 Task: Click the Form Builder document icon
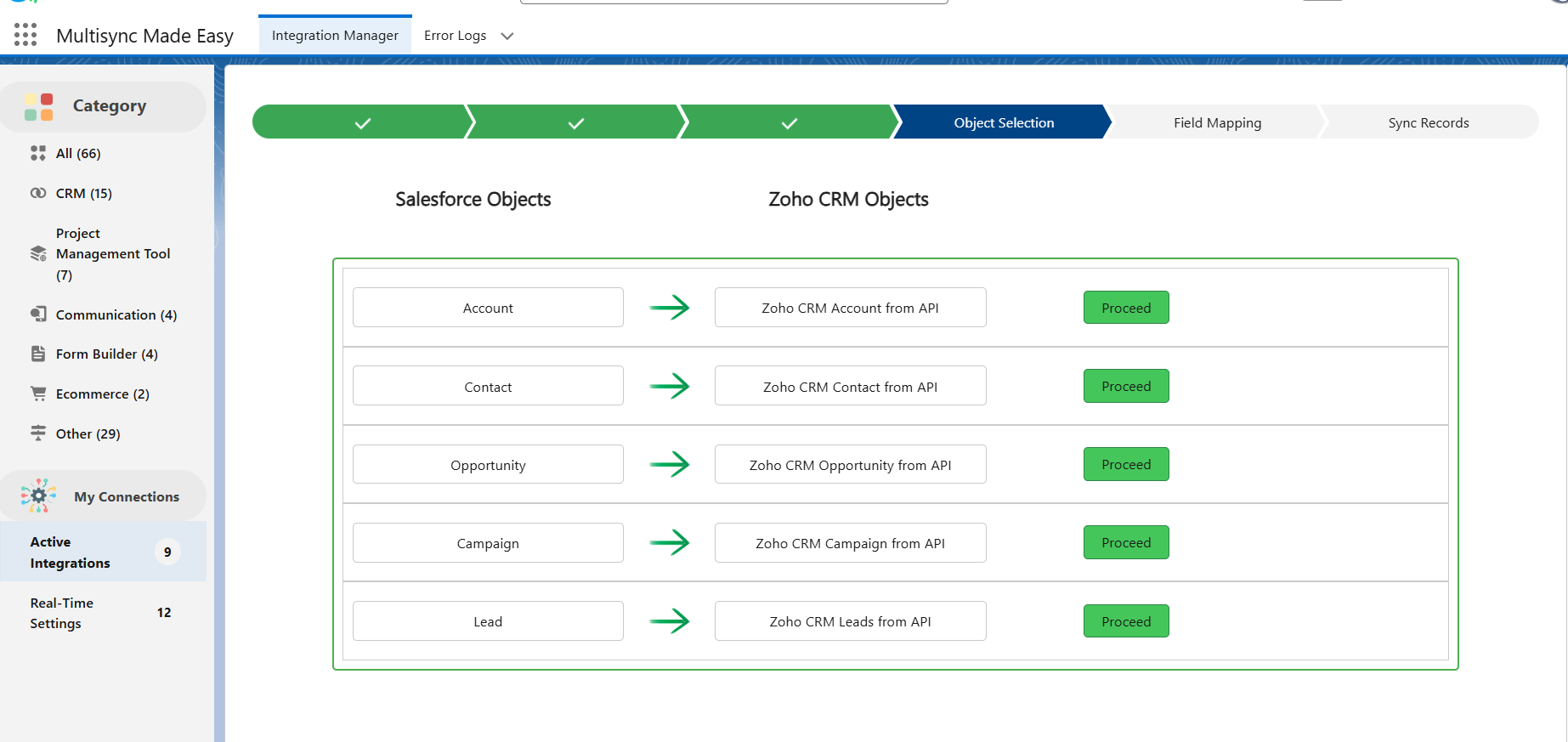pyautogui.click(x=38, y=354)
